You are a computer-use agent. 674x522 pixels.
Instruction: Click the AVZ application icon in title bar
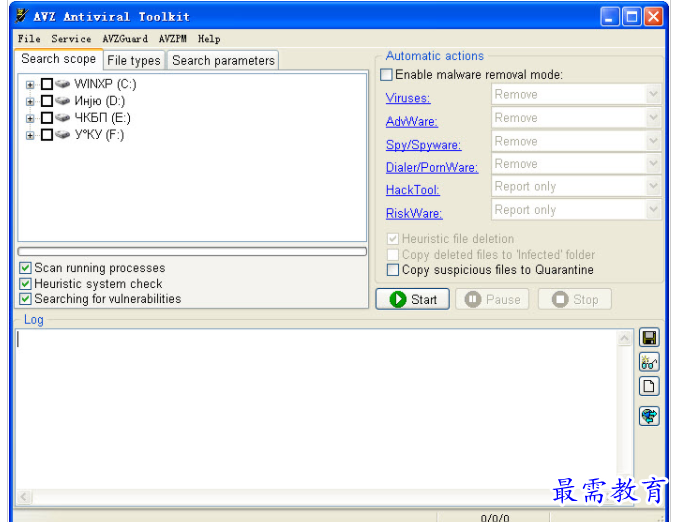[21, 15]
